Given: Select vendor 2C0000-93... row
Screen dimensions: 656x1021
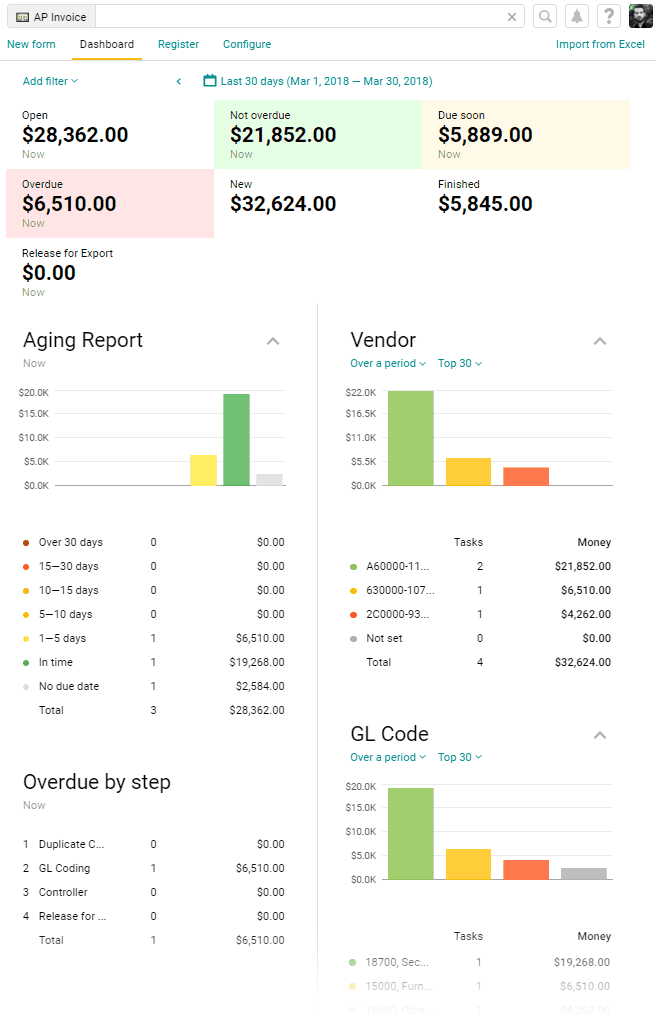Looking at the screenshot, I should pos(481,615).
